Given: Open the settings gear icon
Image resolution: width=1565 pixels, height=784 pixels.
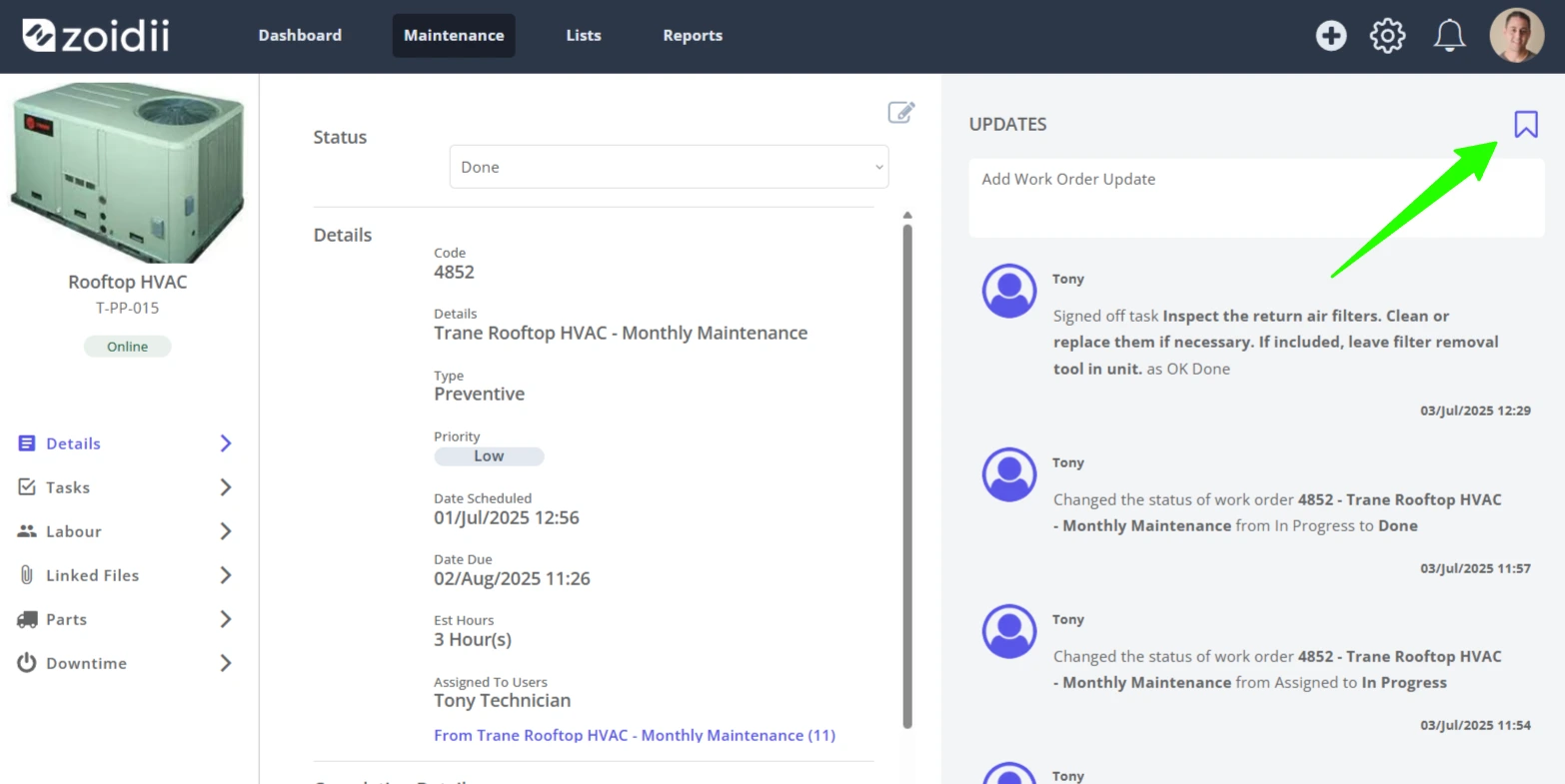Looking at the screenshot, I should coord(1387,36).
